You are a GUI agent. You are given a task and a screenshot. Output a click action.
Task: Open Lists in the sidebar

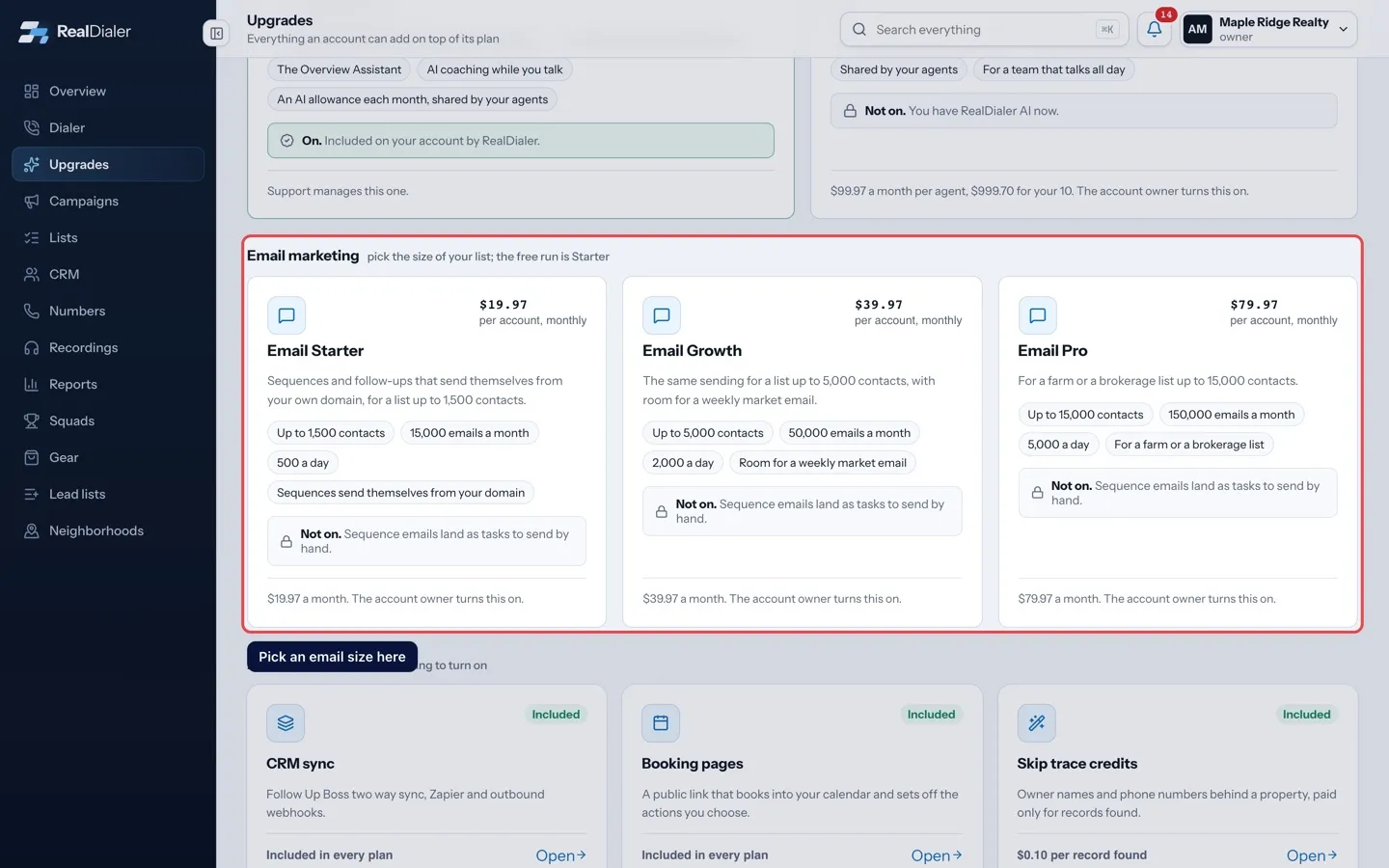108,238
